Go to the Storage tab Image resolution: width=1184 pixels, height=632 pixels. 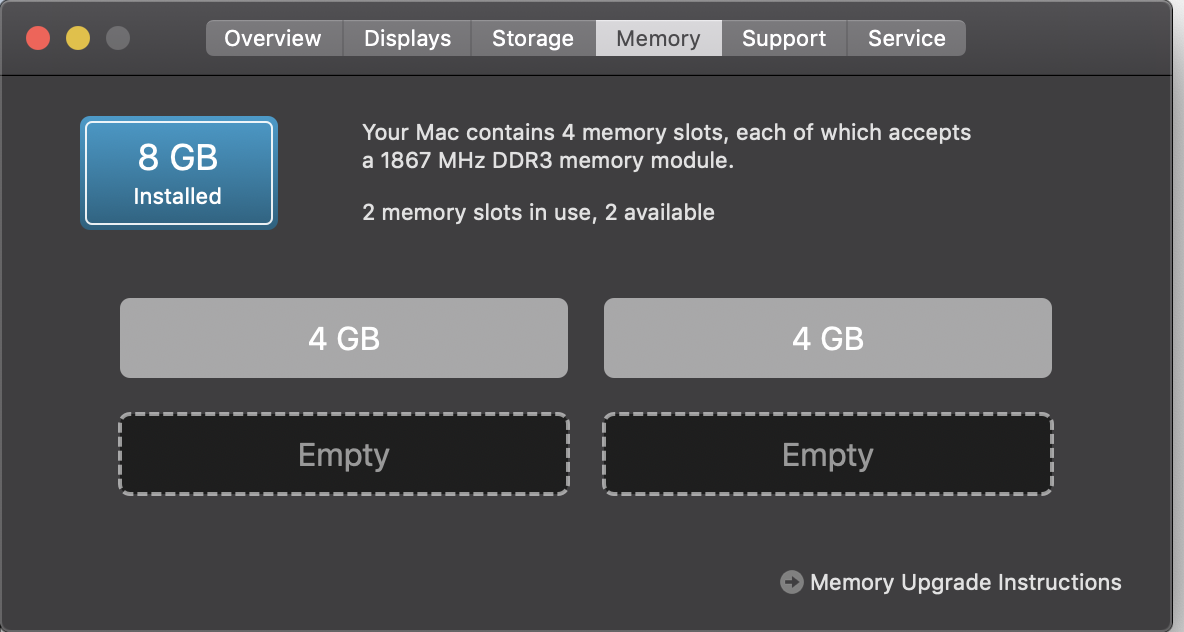[x=533, y=39]
